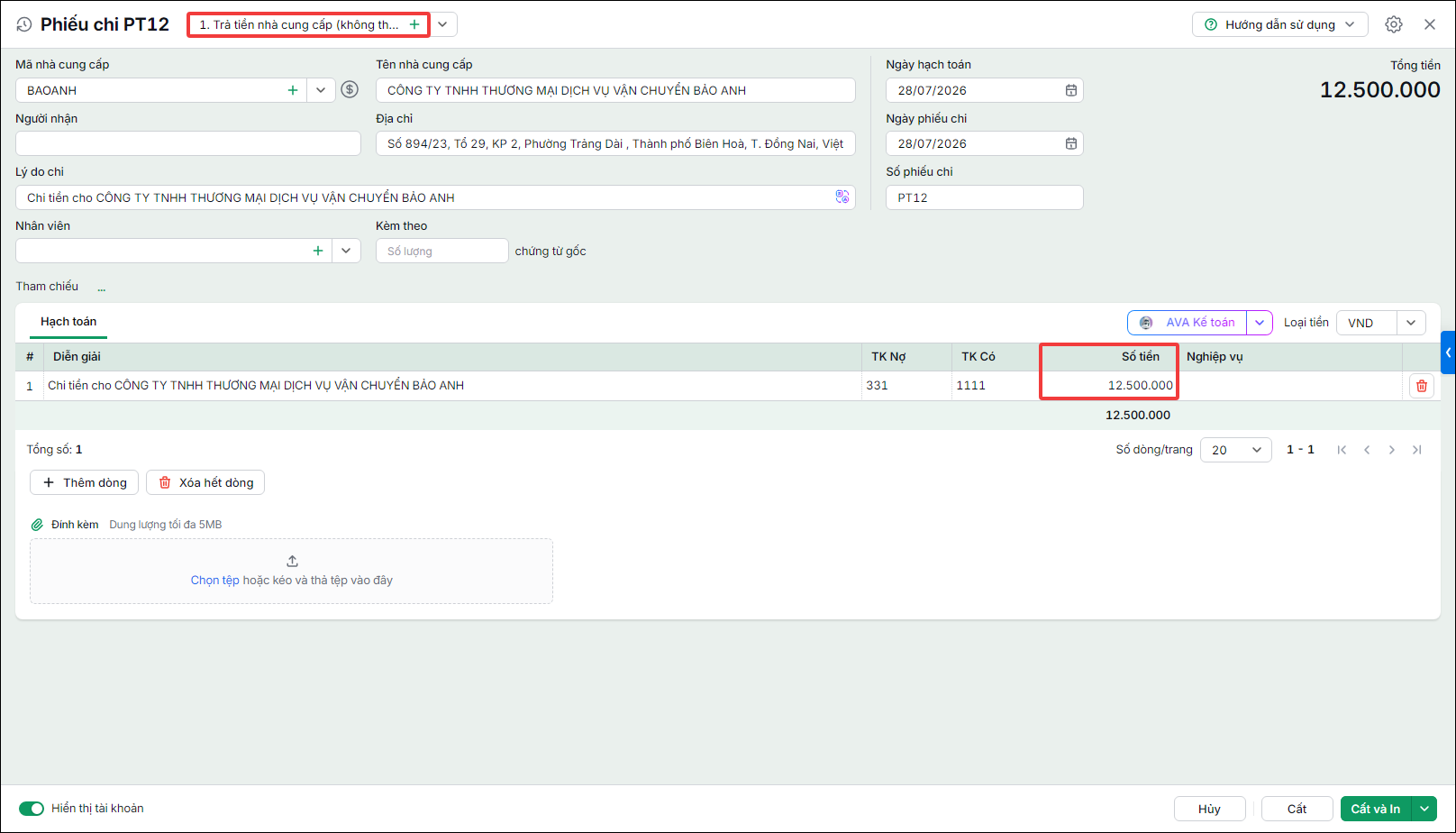Click the AI suggestion icon in Lý do chi
Viewport: 1456px width, 833px height.
coord(842,197)
